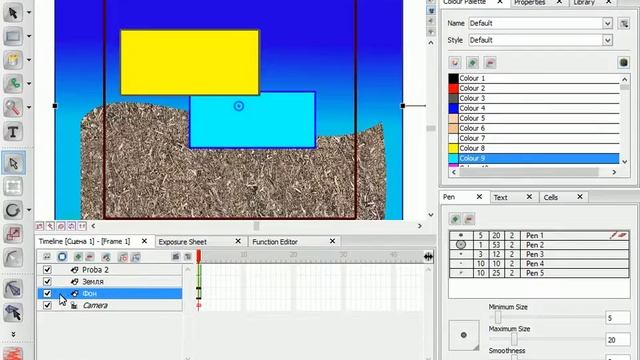The image size is (640, 360).
Task: Click the Minimum Size value field
Action: click(618, 318)
